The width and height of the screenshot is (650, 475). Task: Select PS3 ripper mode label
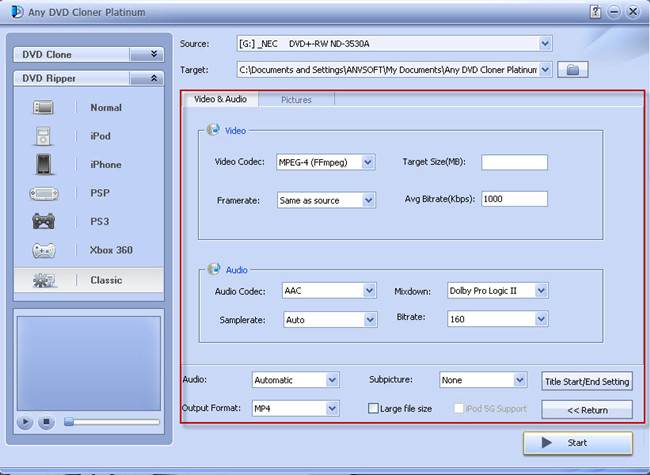(99, 221)
